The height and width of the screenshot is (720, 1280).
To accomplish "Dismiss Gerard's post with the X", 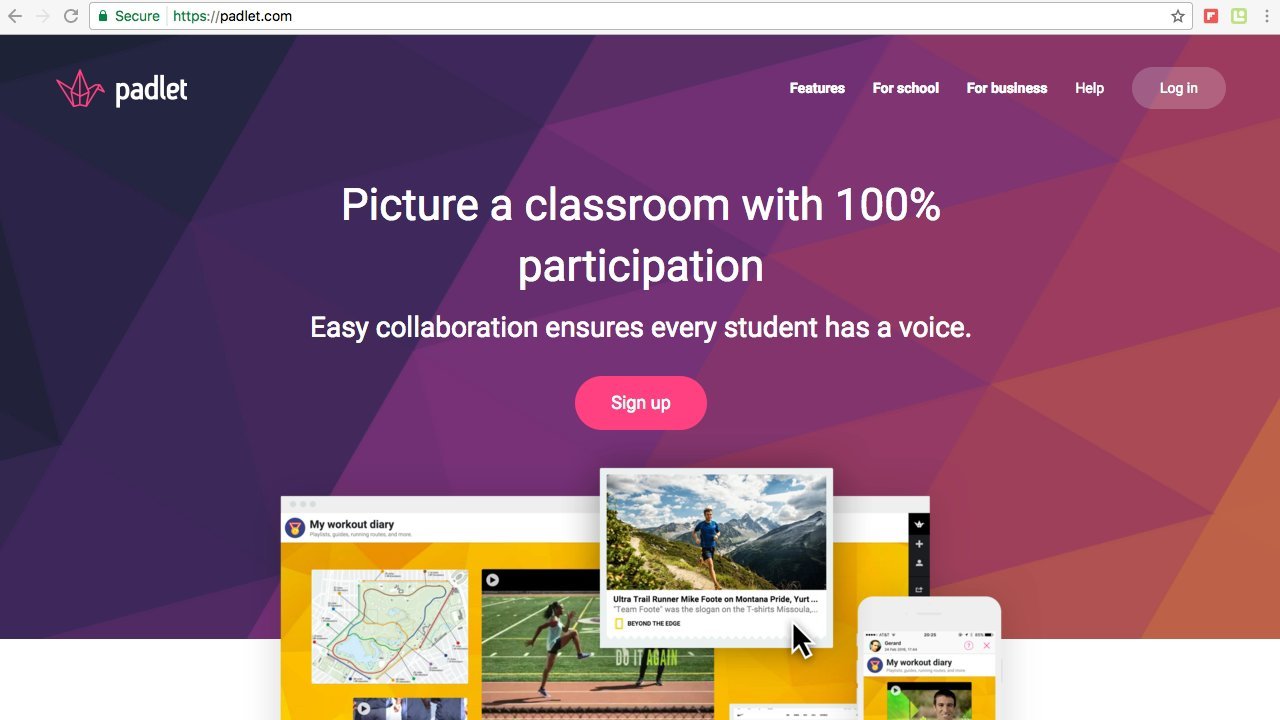I will [x=987, y=645].
